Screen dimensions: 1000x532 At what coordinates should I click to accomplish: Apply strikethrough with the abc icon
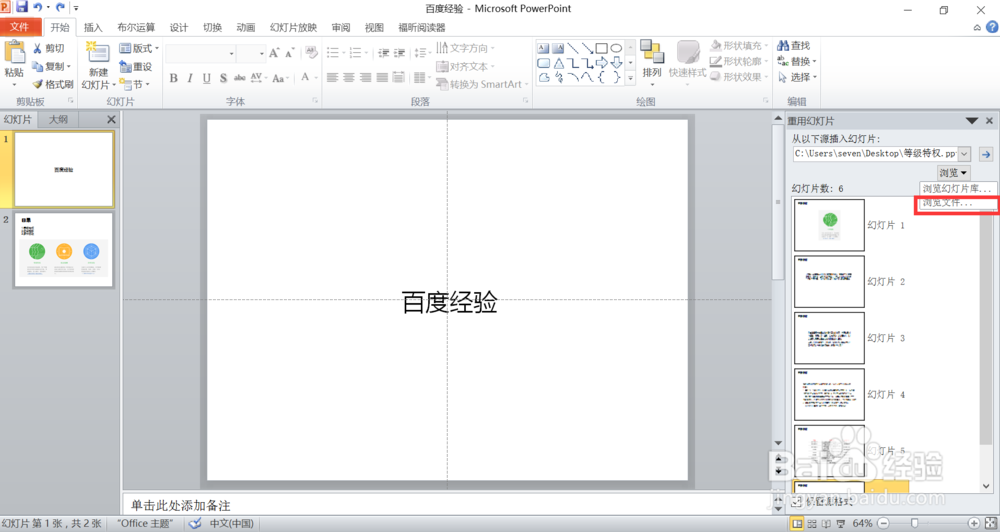[240, 78]
